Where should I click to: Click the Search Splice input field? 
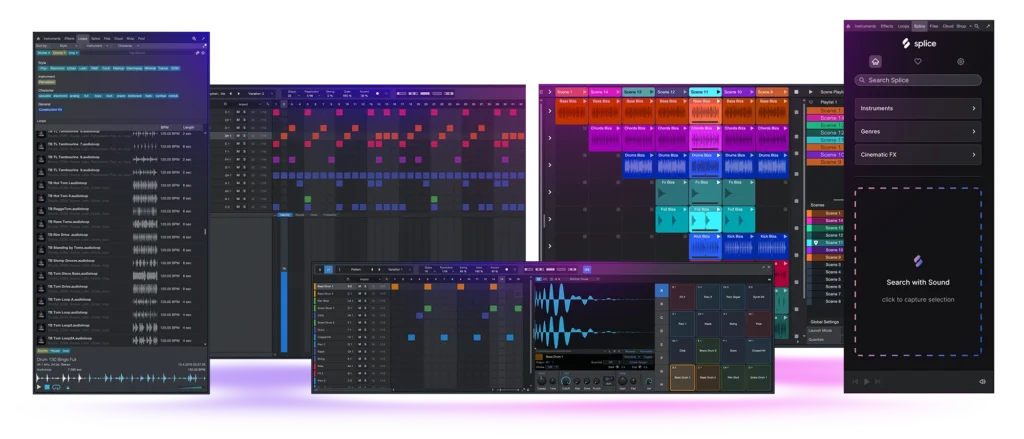918,80
